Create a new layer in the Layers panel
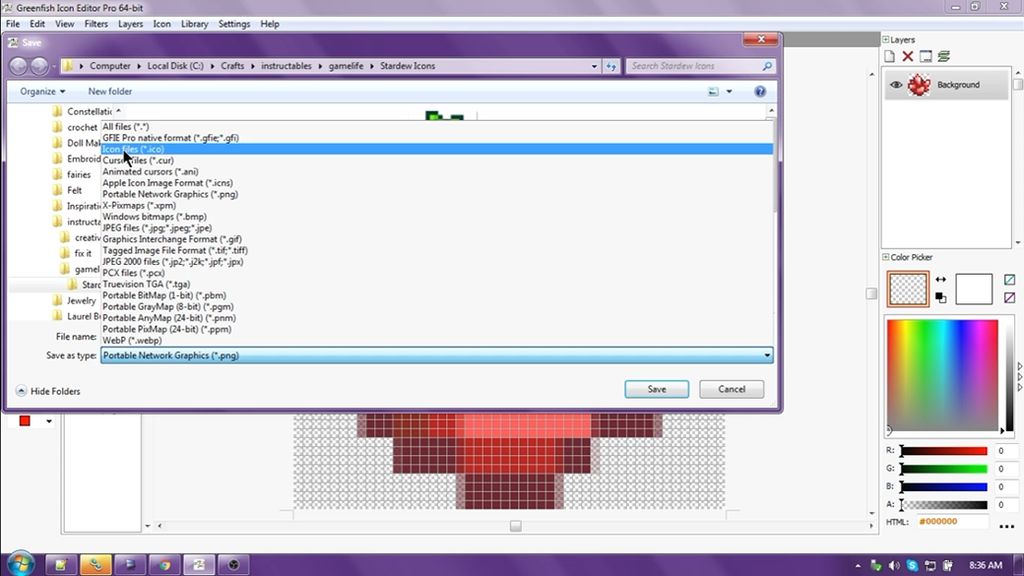The width and height of the screenshot is (1024, 576). tap(888, 55)
